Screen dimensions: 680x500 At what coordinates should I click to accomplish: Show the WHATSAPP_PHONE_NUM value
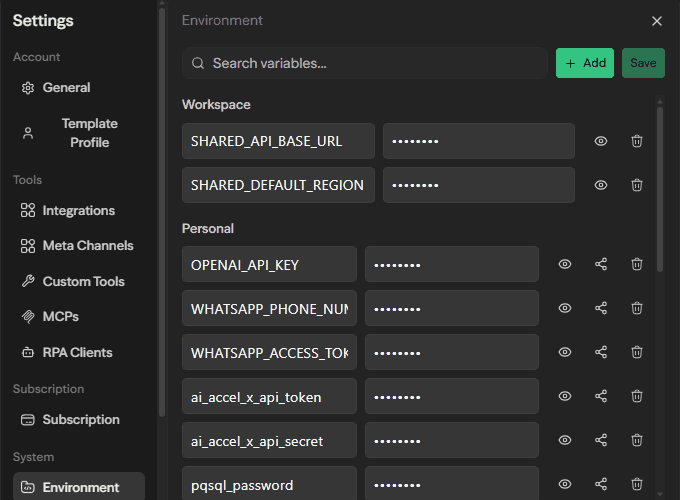point(565,308)
